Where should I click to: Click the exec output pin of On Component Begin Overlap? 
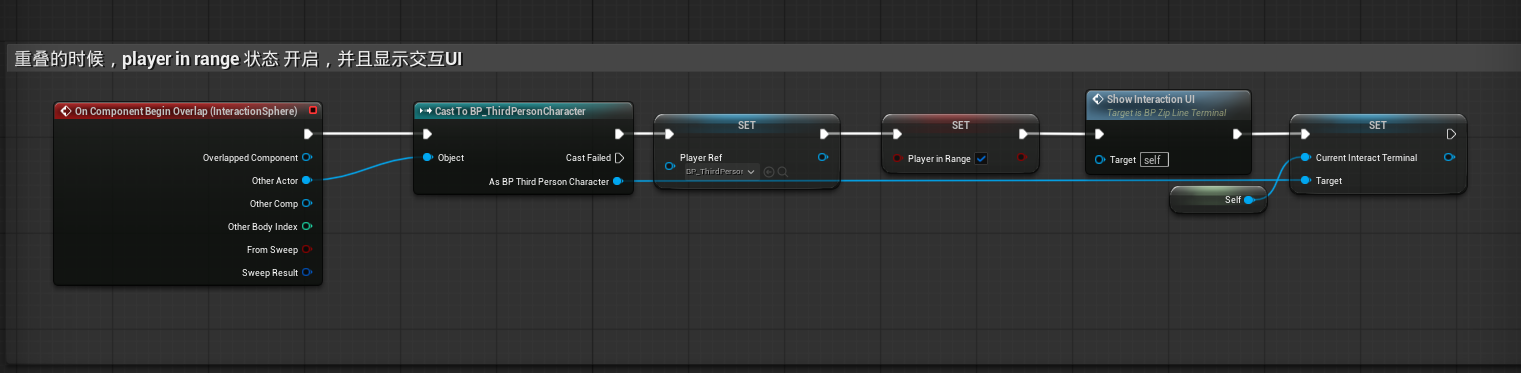click(x=308, y=134)
